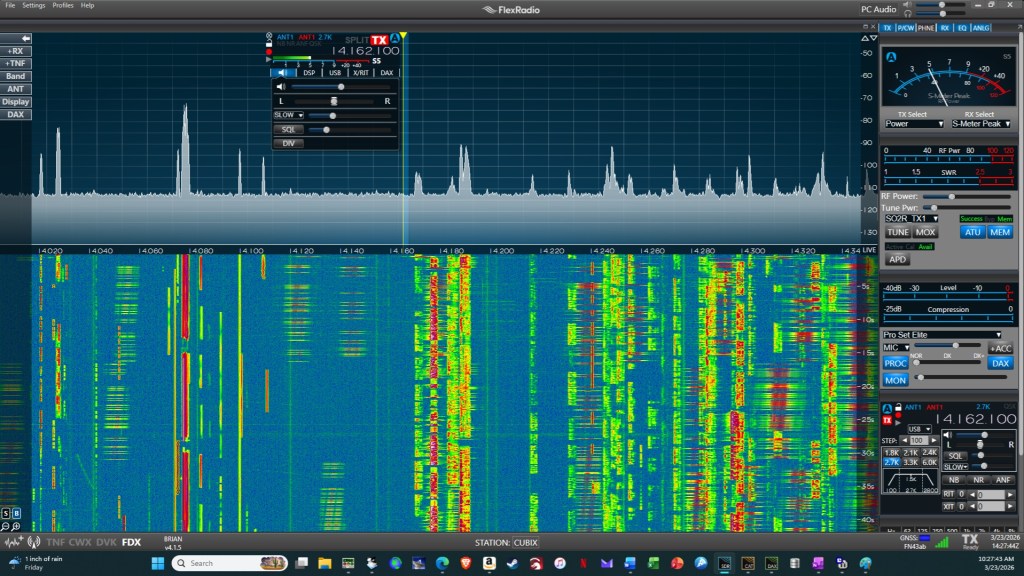The image size is (1024, 576).
Task: Open the Profiles menu
Action: coord(63,5)
